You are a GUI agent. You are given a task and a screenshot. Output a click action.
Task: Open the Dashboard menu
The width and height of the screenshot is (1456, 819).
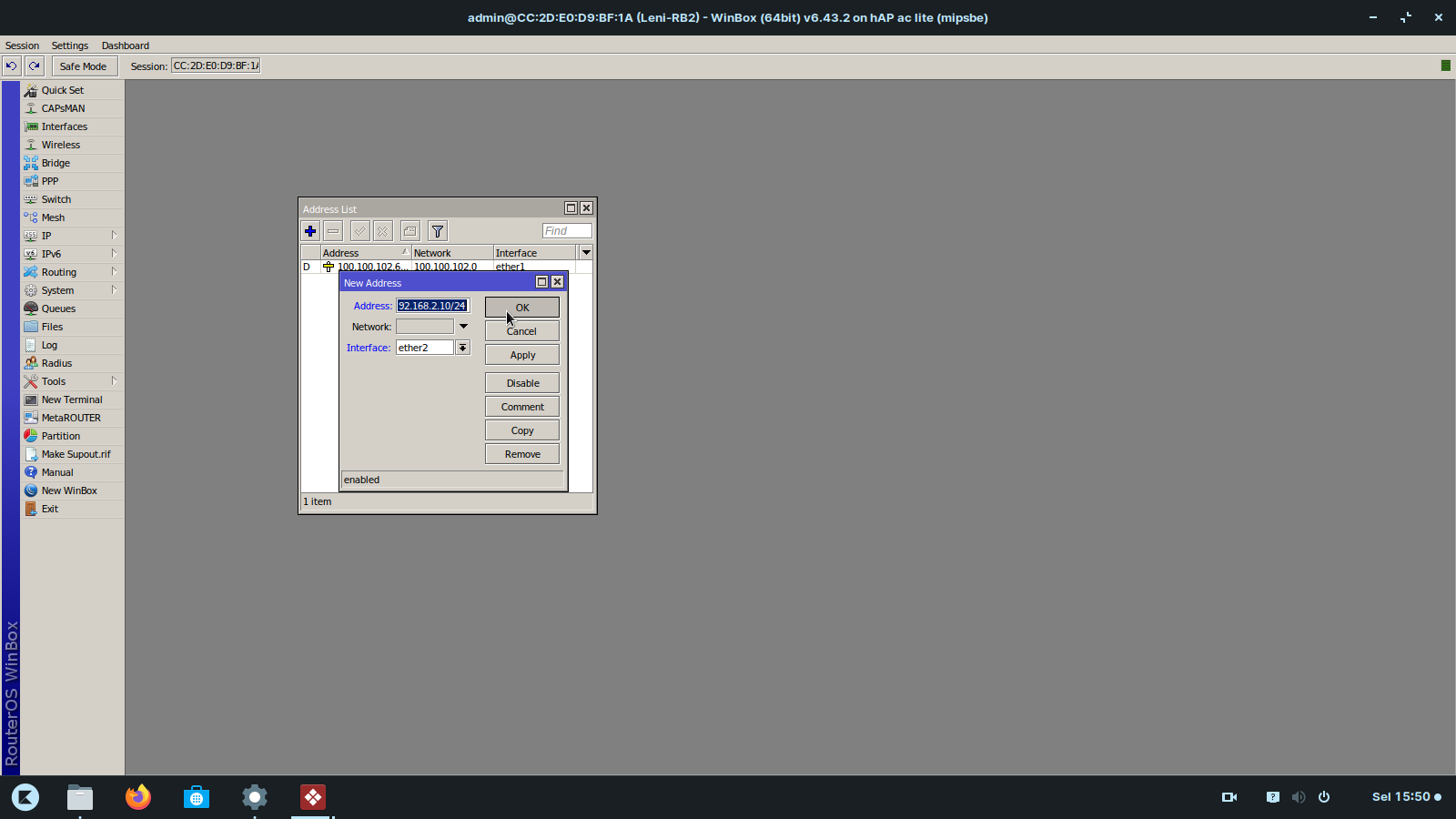pos(126,45)
